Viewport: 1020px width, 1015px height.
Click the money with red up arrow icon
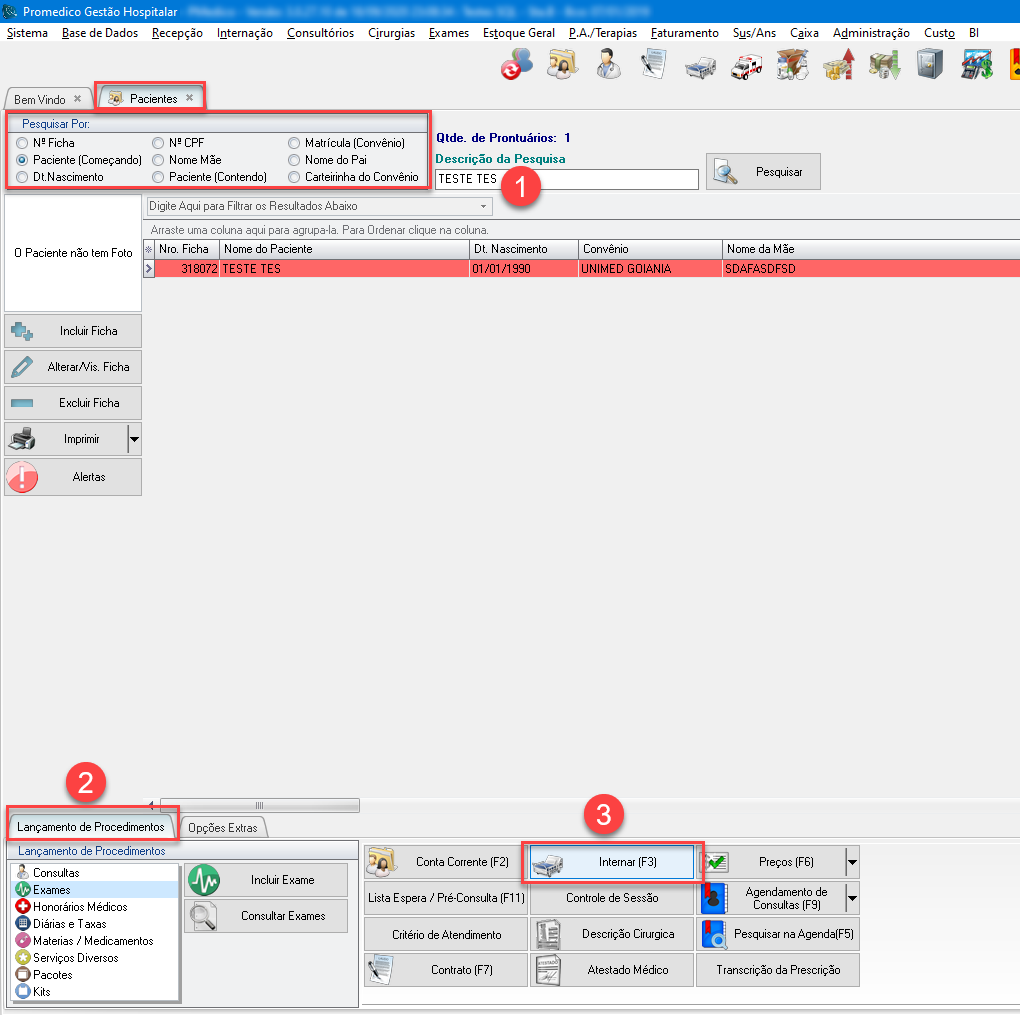pyautogui.click(x=838, y=66)
